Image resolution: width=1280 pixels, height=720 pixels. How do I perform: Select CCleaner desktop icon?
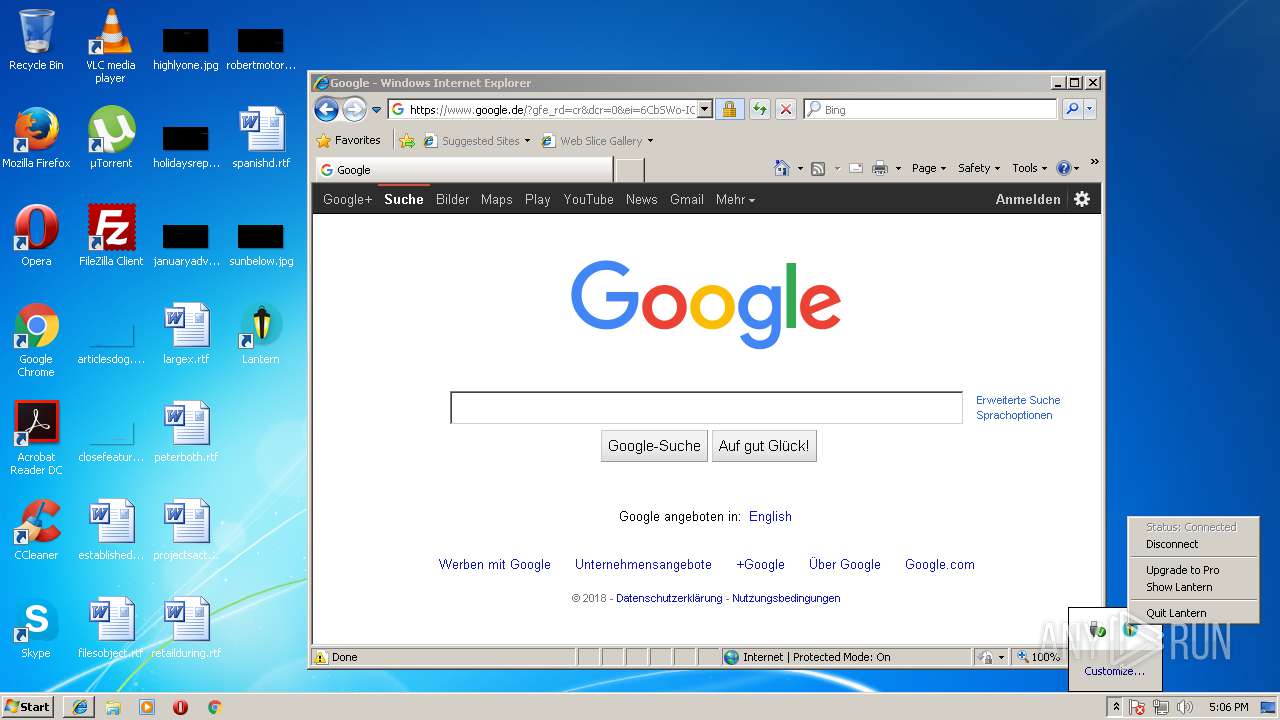(36, 531)
